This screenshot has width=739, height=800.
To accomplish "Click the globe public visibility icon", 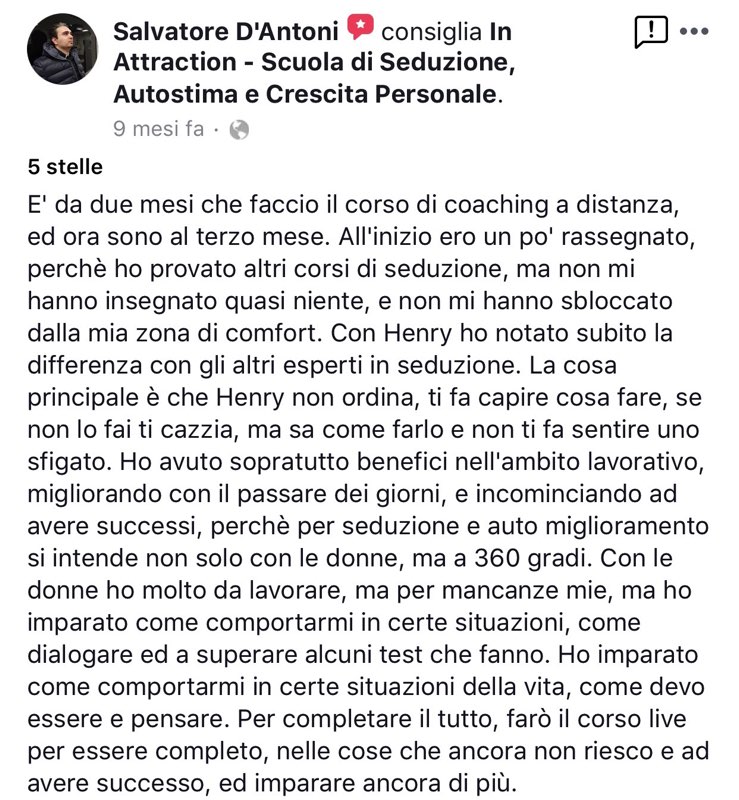I will tap(239, 130).
